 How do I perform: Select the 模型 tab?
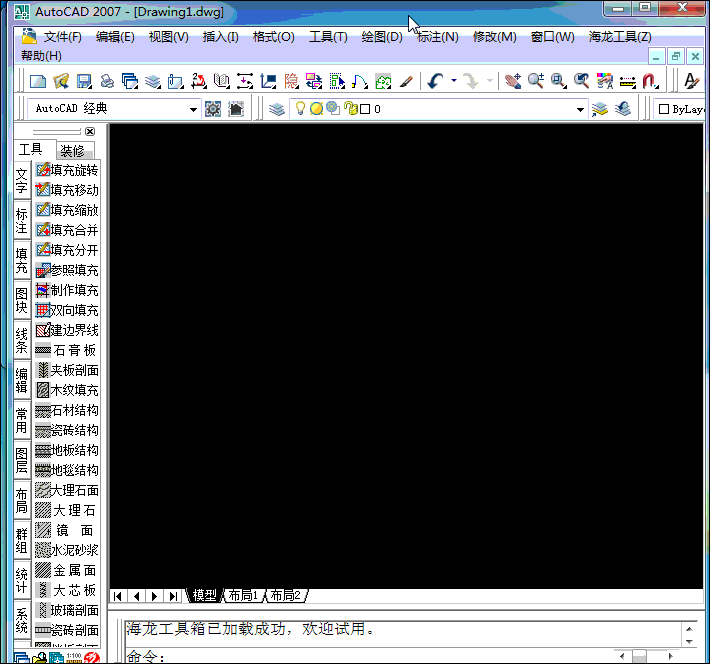click(204, 595)
